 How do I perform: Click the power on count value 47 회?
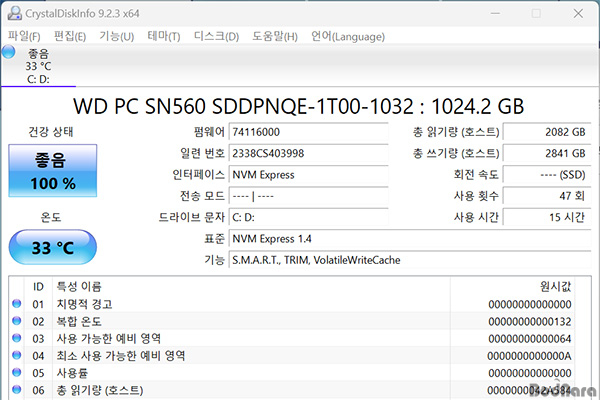click(547, 196)
